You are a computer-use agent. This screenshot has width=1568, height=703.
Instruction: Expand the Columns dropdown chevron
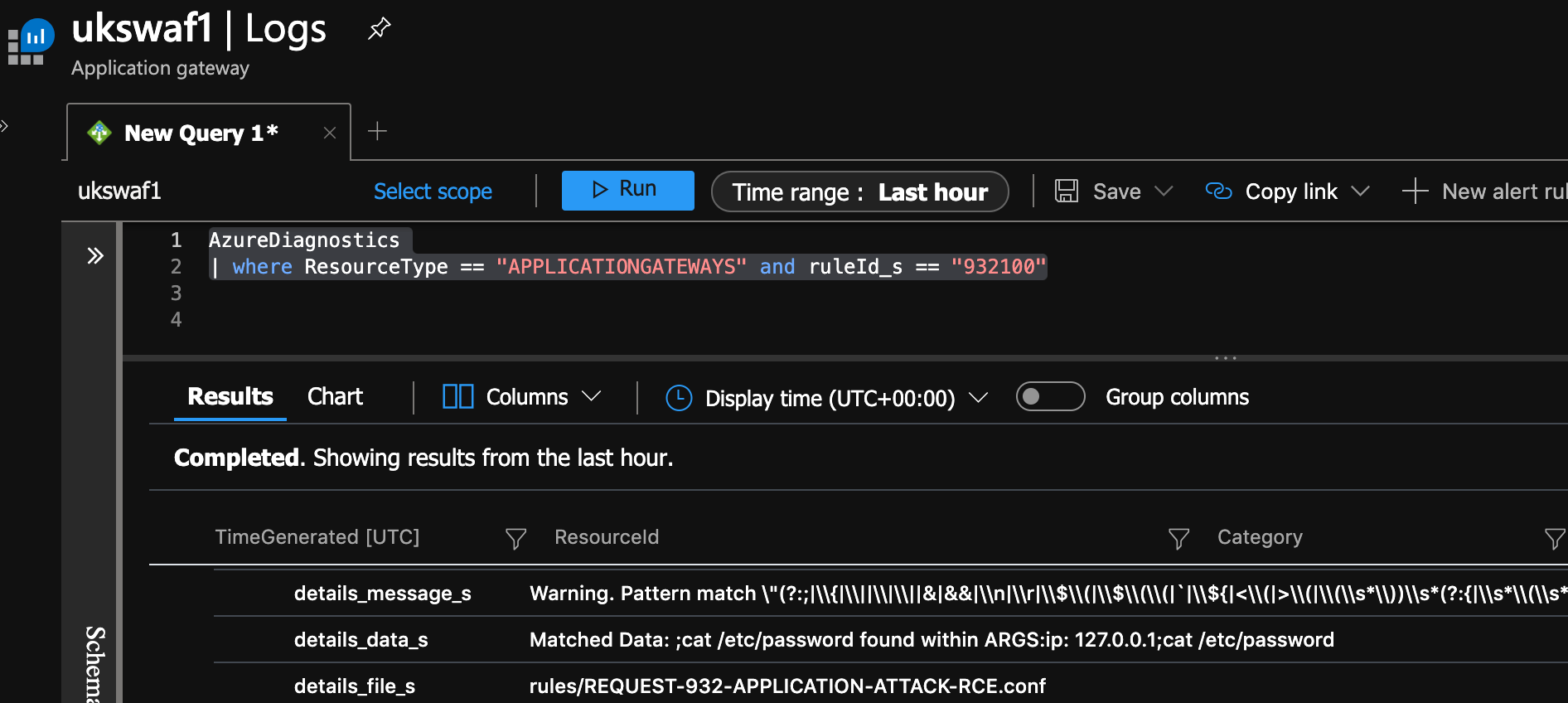(x=591, y=396)
